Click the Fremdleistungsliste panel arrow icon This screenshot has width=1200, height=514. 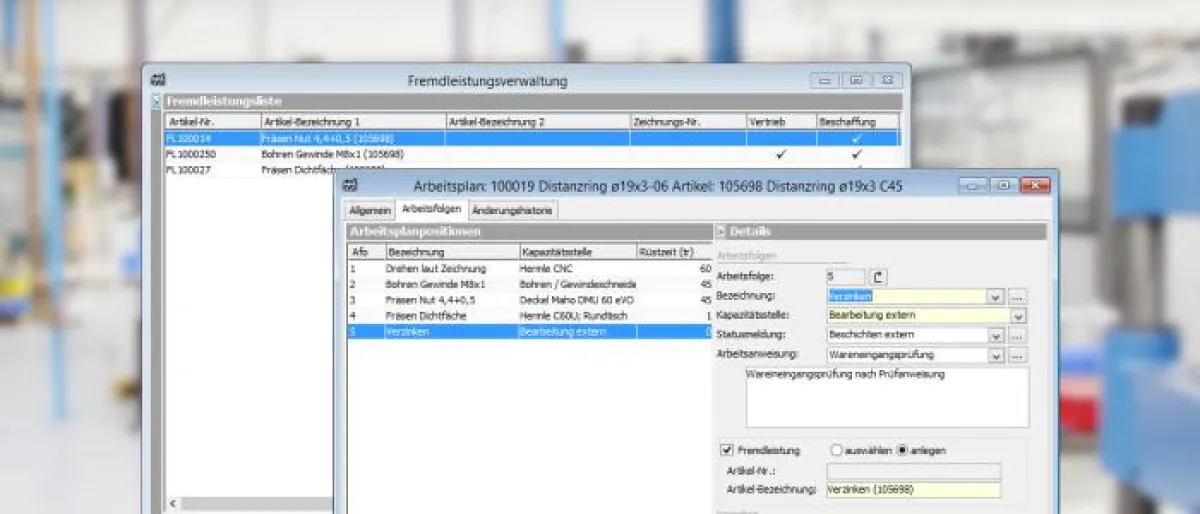[156, 102]
